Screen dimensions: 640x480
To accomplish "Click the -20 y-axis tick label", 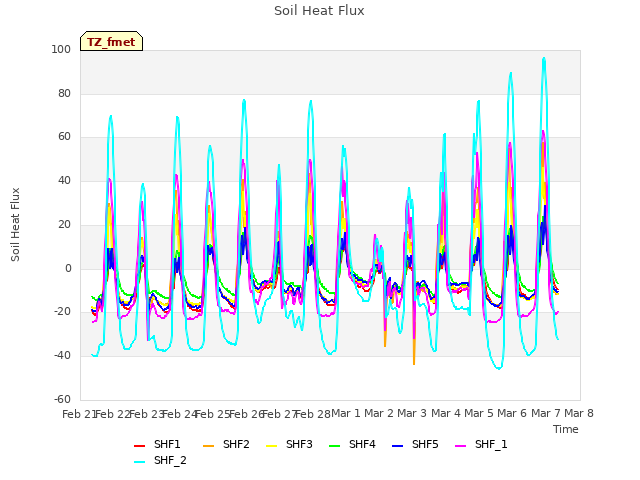I will click(62, 312).
